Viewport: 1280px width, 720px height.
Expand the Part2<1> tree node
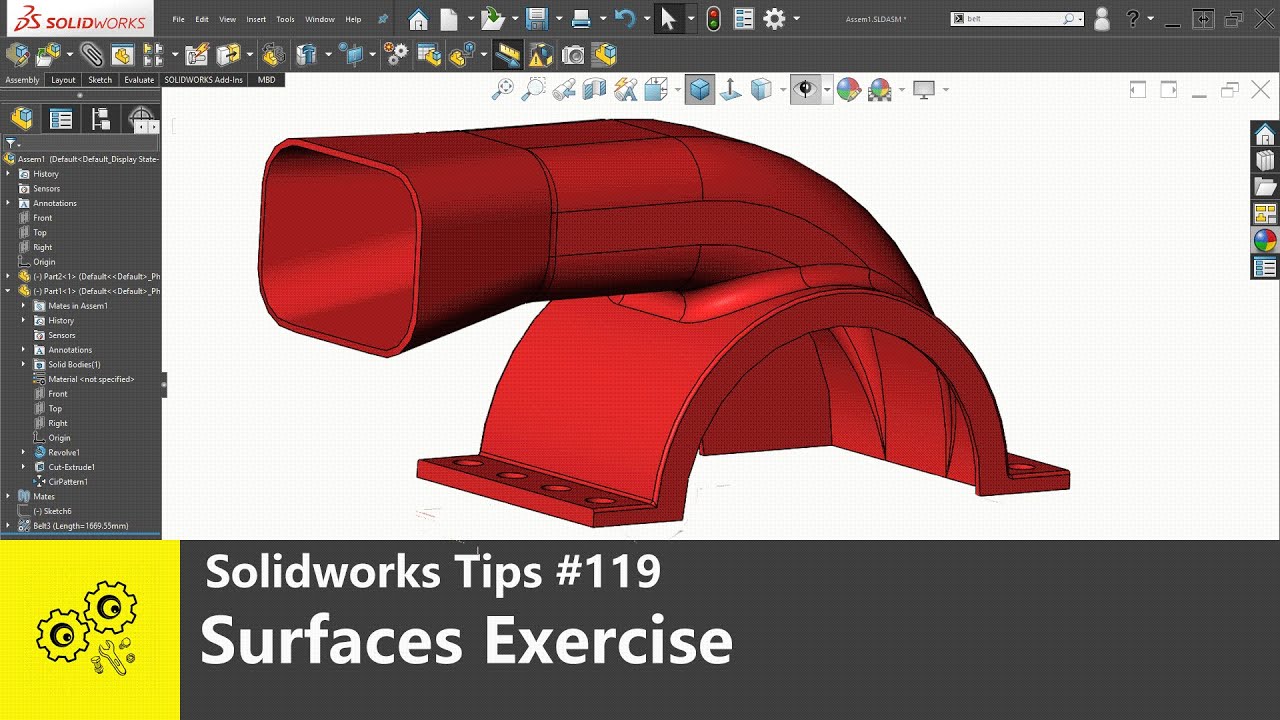pos(8,276)
